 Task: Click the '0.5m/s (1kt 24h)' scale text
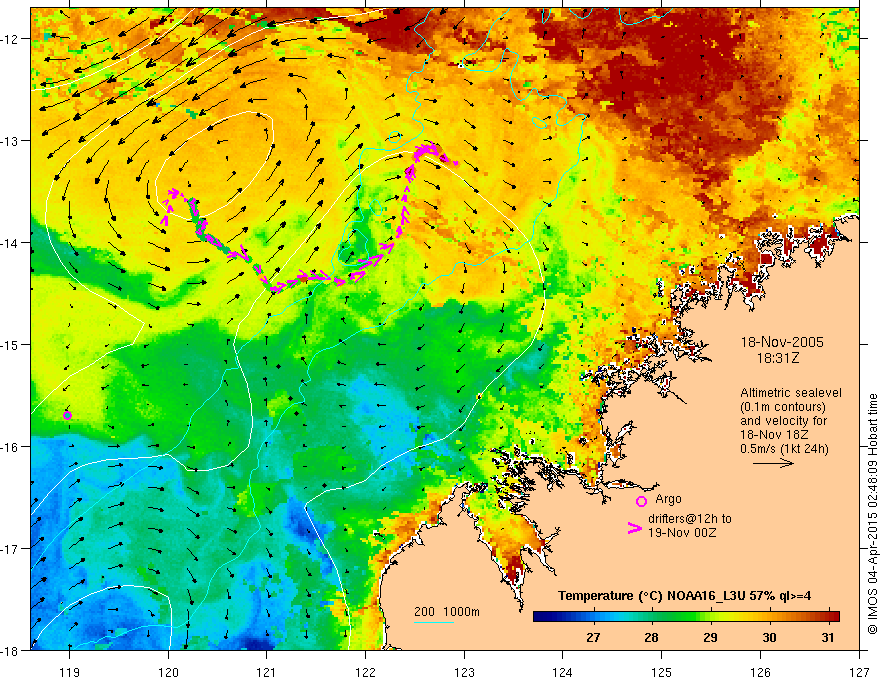coord(784,448)
